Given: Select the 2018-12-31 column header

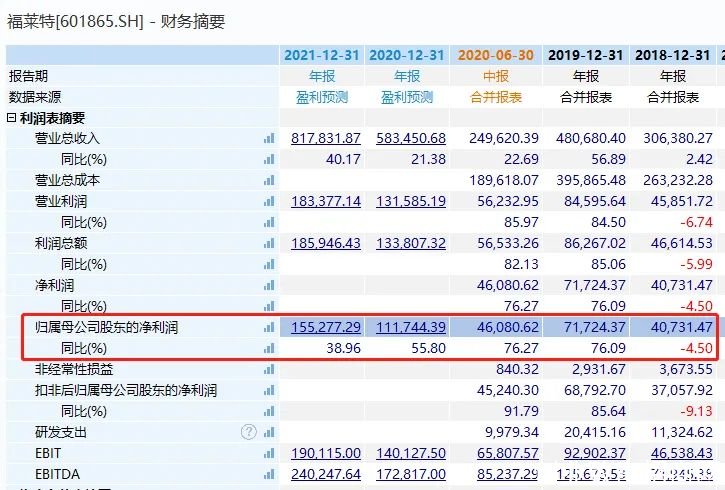Looking at the screenshot, I should point(672,55).
